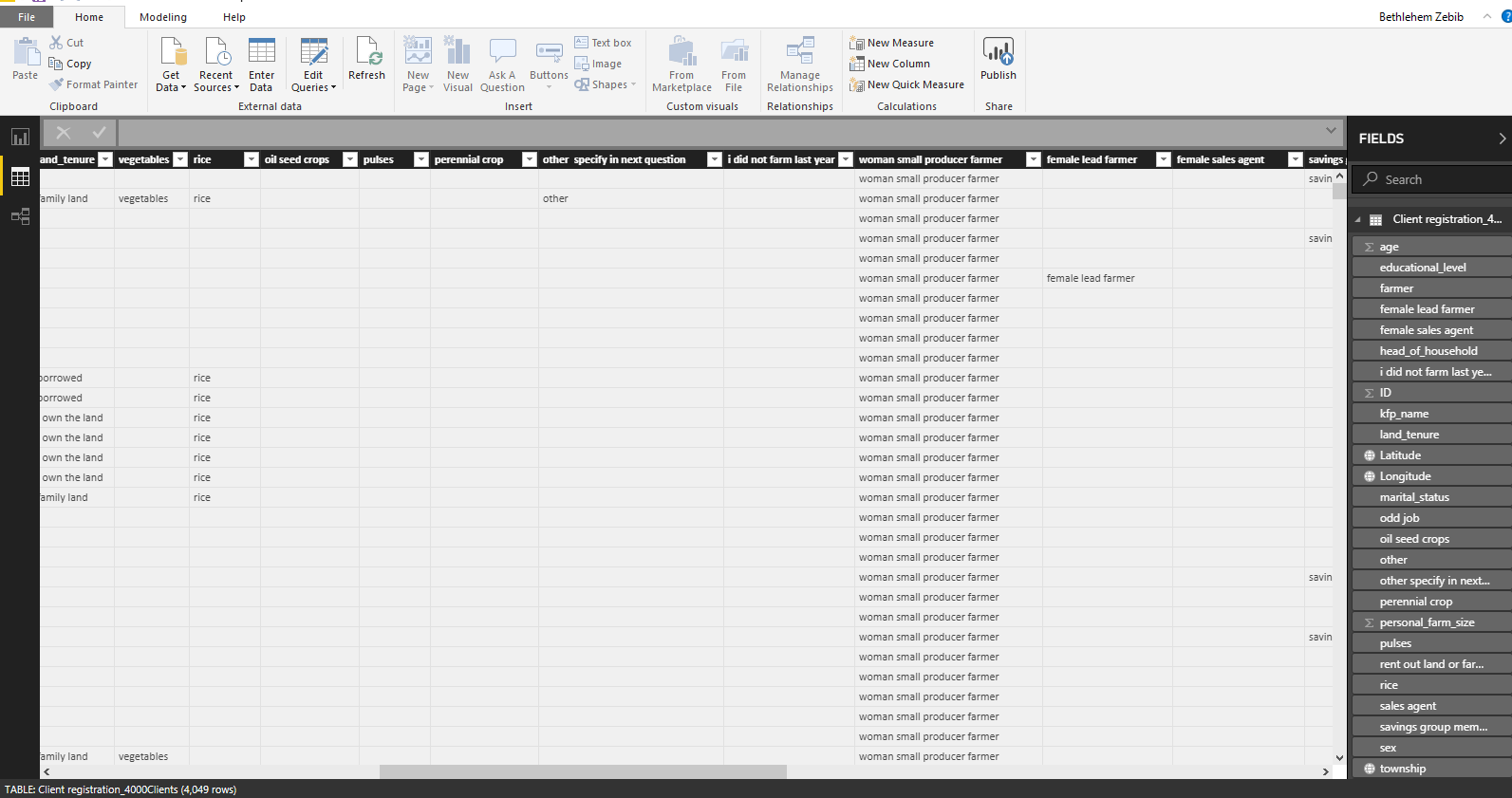Open the File menu
Screen dimensions: 1512x798
27,17
